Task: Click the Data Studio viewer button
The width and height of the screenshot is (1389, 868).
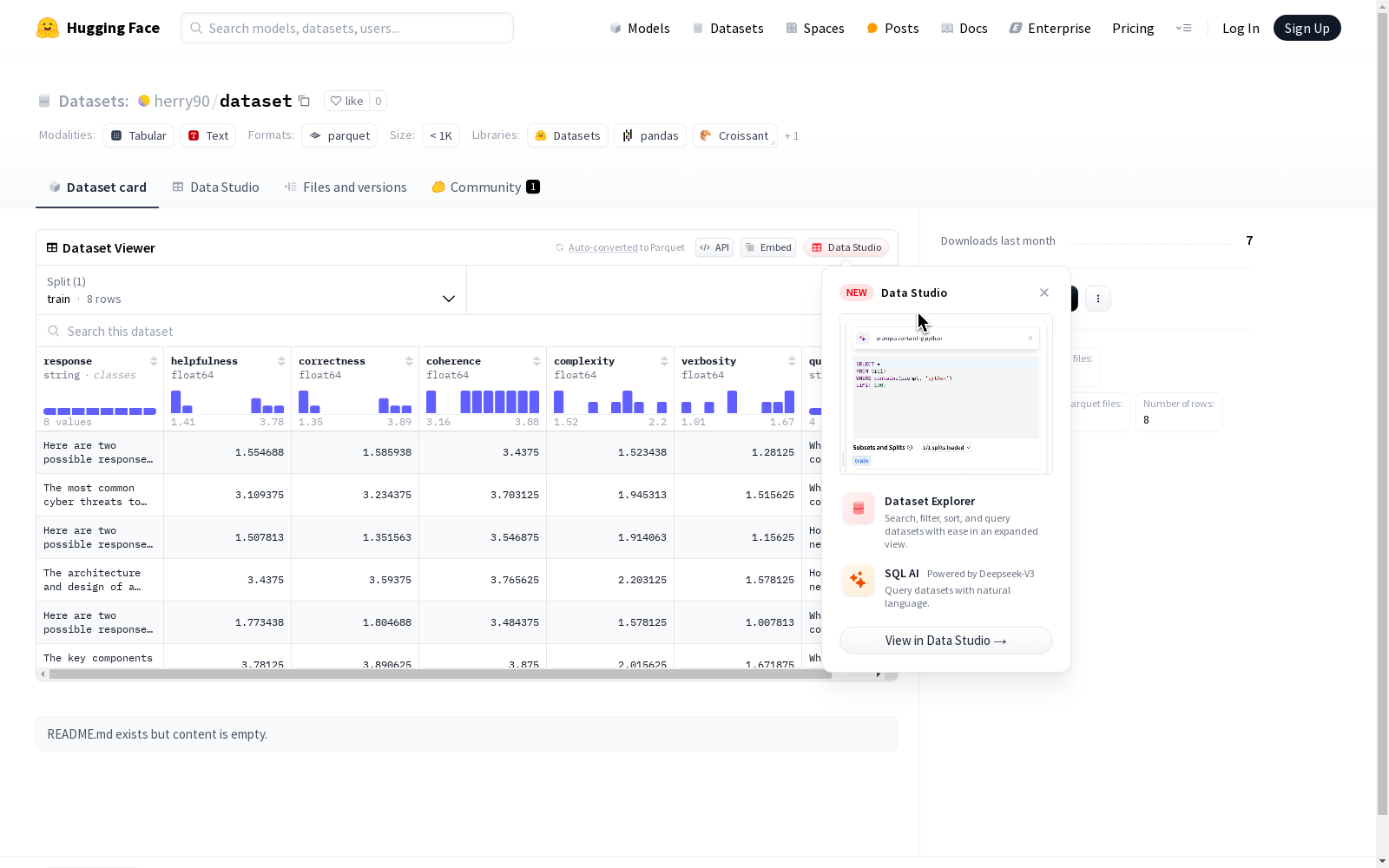Action: 846,247
